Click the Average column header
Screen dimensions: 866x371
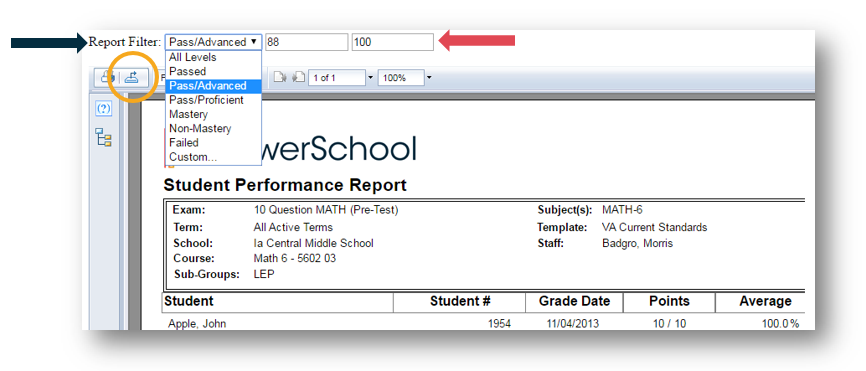tap(765, 301)
